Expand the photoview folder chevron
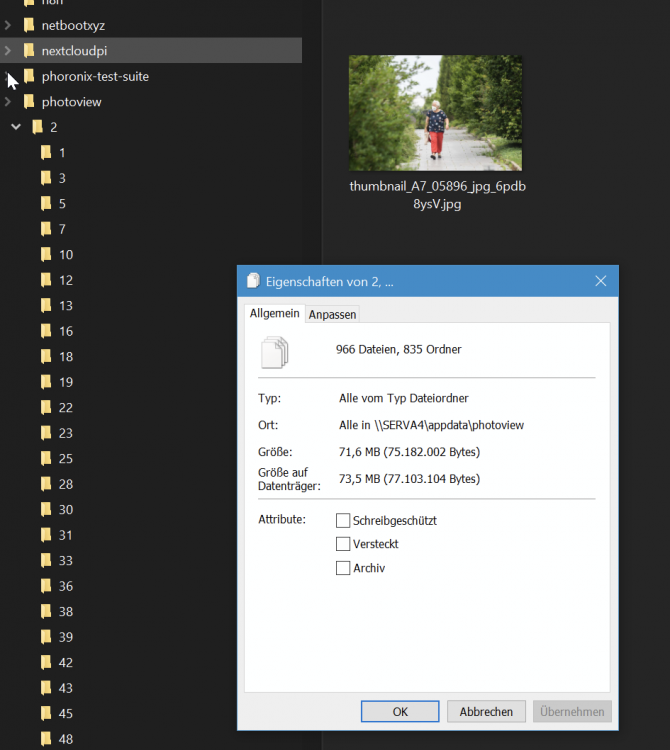 pyautogui.click(x=8, y=101)
